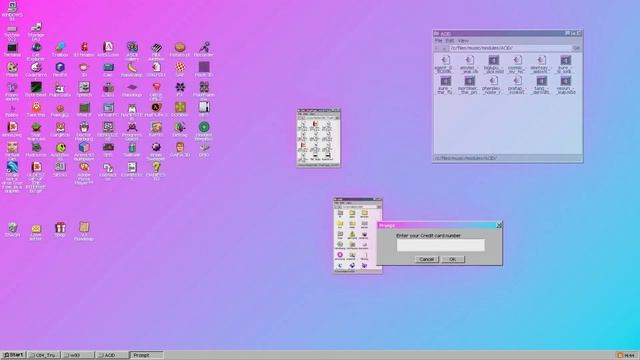Image resolution: width=640 pixels, height=360 pixels.
Task: Select the Virtual Girl desktop icon
Action: pos(12,152)
